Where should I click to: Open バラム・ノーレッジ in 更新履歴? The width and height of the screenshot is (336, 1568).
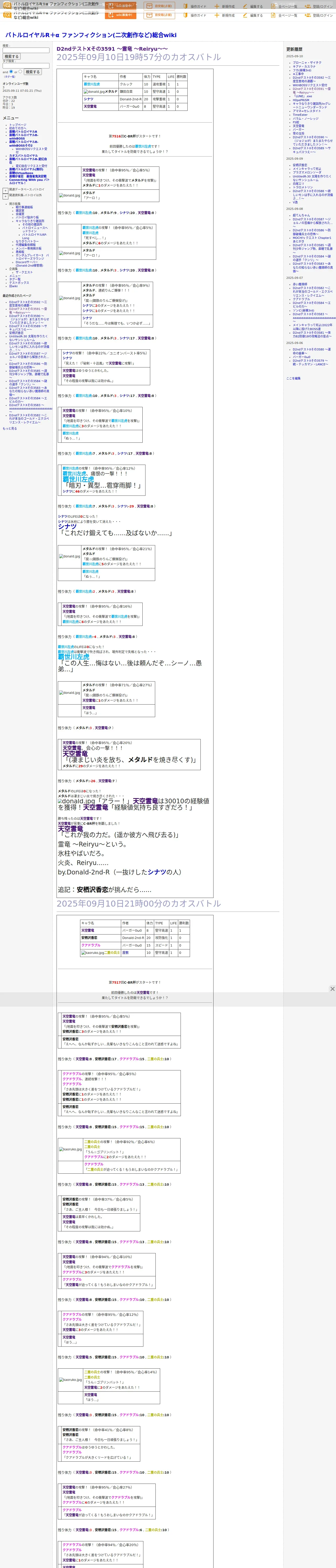305,118
